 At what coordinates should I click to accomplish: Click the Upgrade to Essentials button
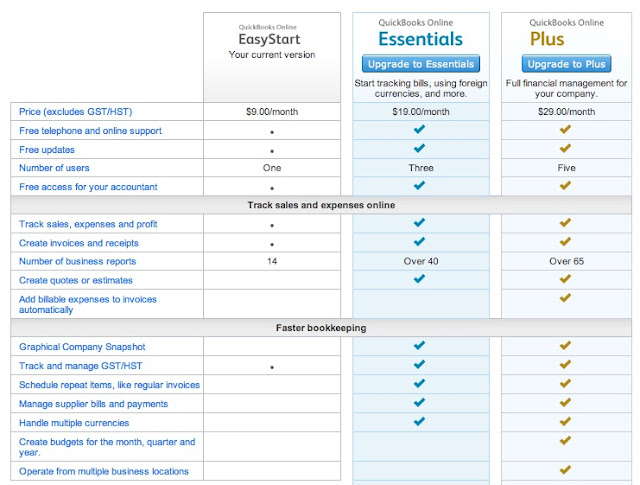(420, 64)
